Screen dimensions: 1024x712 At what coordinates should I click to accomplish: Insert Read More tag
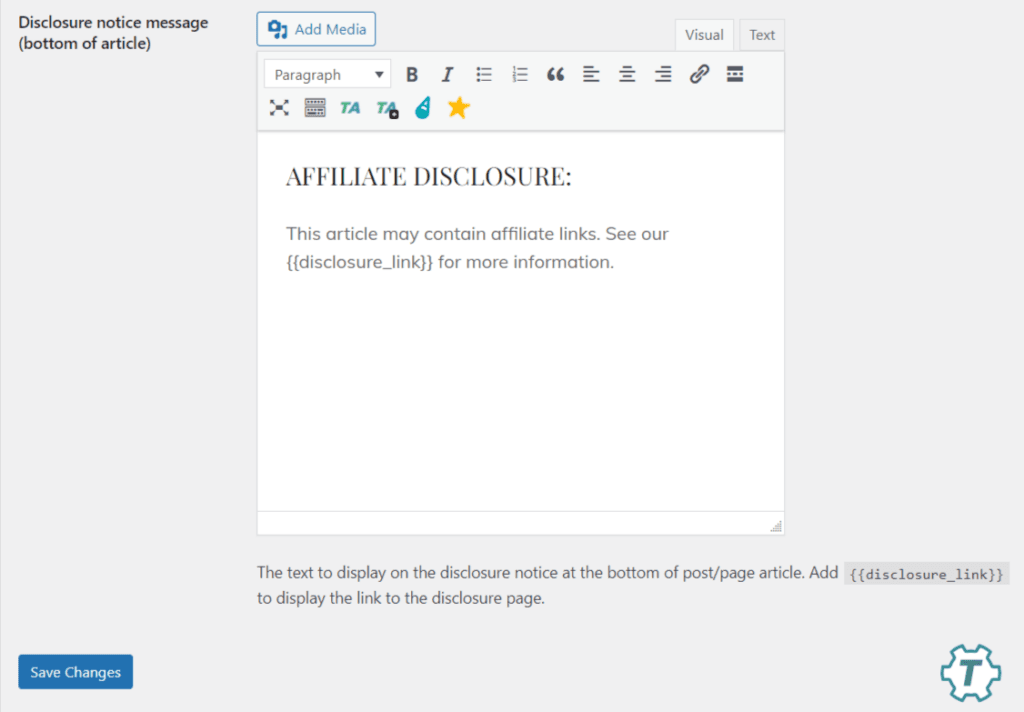(735, 74)
